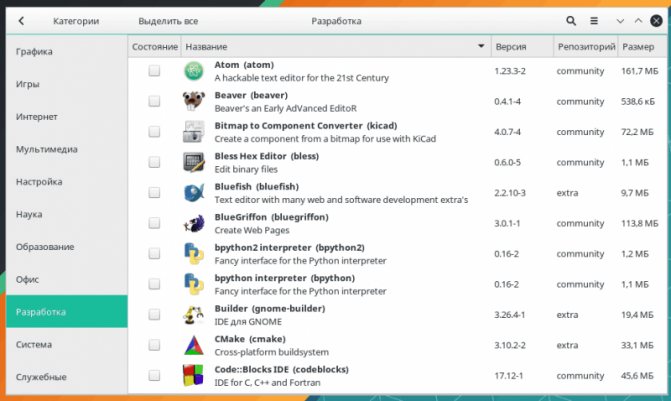Screen dimensions: 671x401
Task: Open the hamburger menu icon
Action: click(x=594, y=21)
